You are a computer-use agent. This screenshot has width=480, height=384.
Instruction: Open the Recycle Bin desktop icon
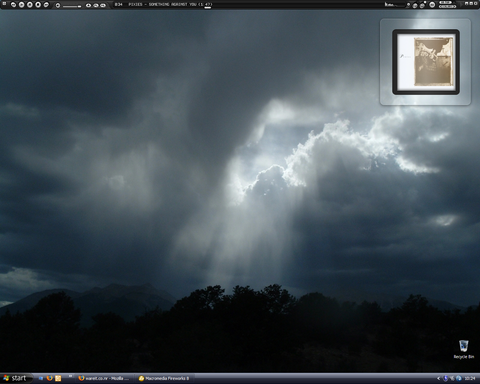click(x=463, y=349)
